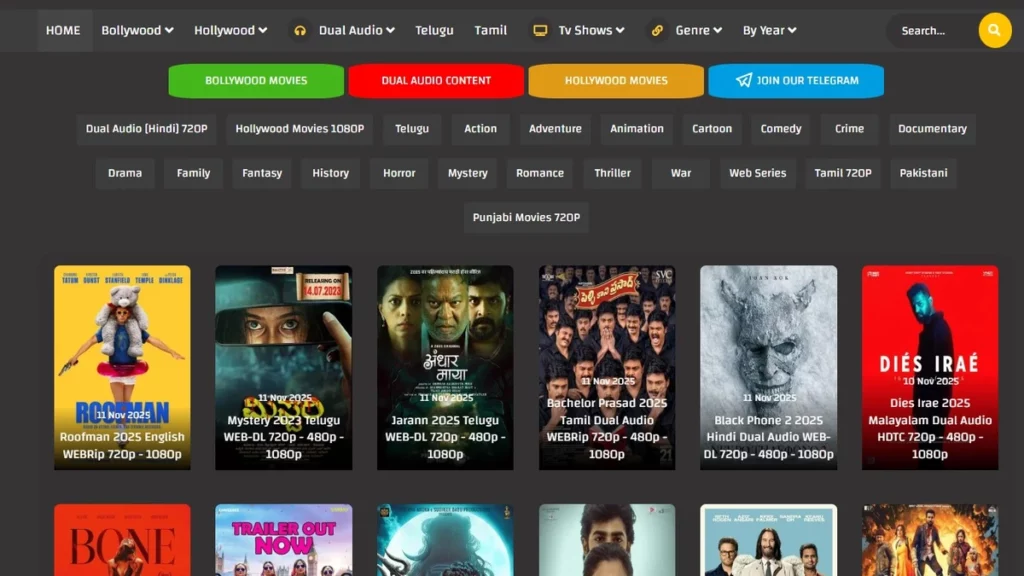The image size is (1024, 576).
Task: Open the Tv Shows dropdown
Action: (584, 31)
